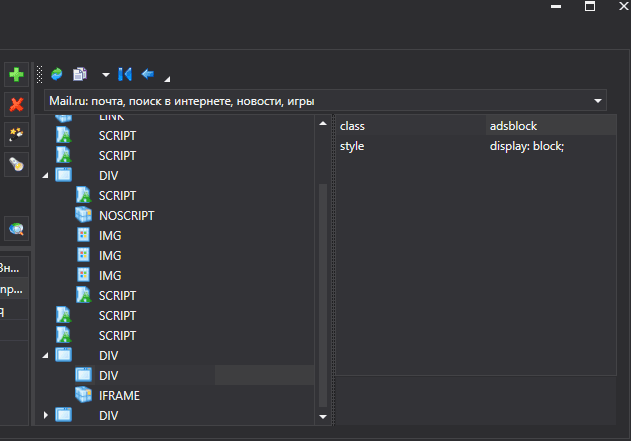Select the IFRAME tree node
The height and width of the screenshot is (441, 631).
click(119, 395)
